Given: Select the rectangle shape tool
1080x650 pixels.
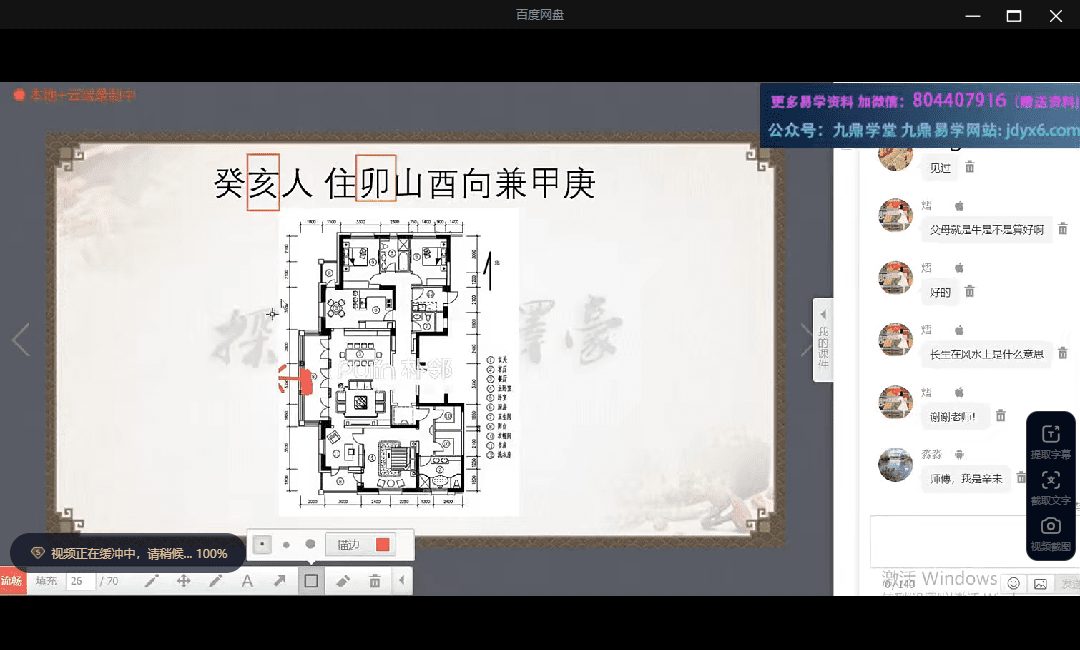Looking at the screenshot, I should (x=311, y=581).
